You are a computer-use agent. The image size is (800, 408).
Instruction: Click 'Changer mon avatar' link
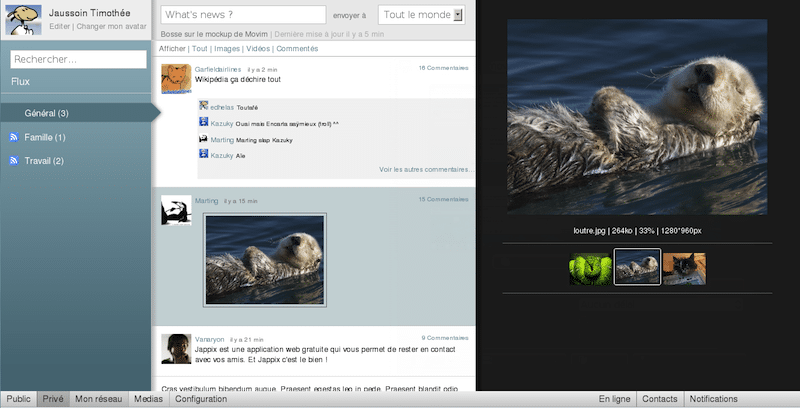tap(111, 27)
